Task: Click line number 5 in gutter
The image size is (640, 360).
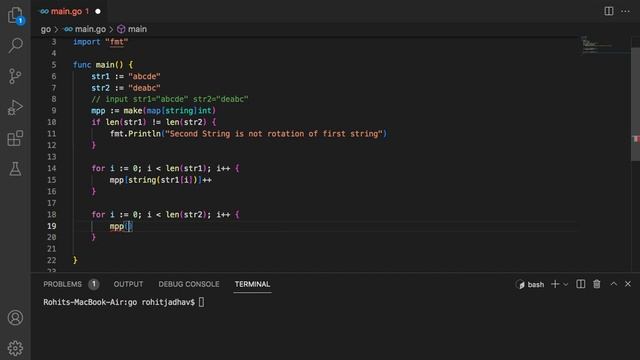Action: (54, 65)
